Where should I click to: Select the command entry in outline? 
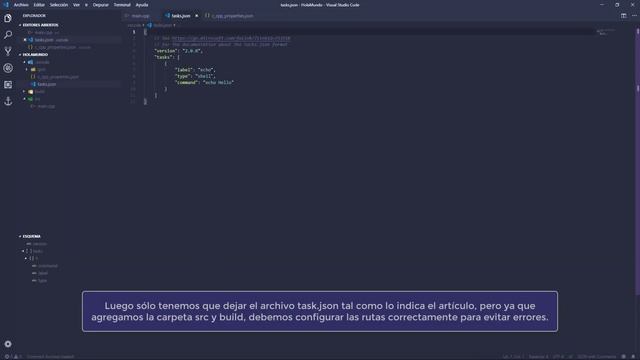pyautogui.click(x=47, y=266)
